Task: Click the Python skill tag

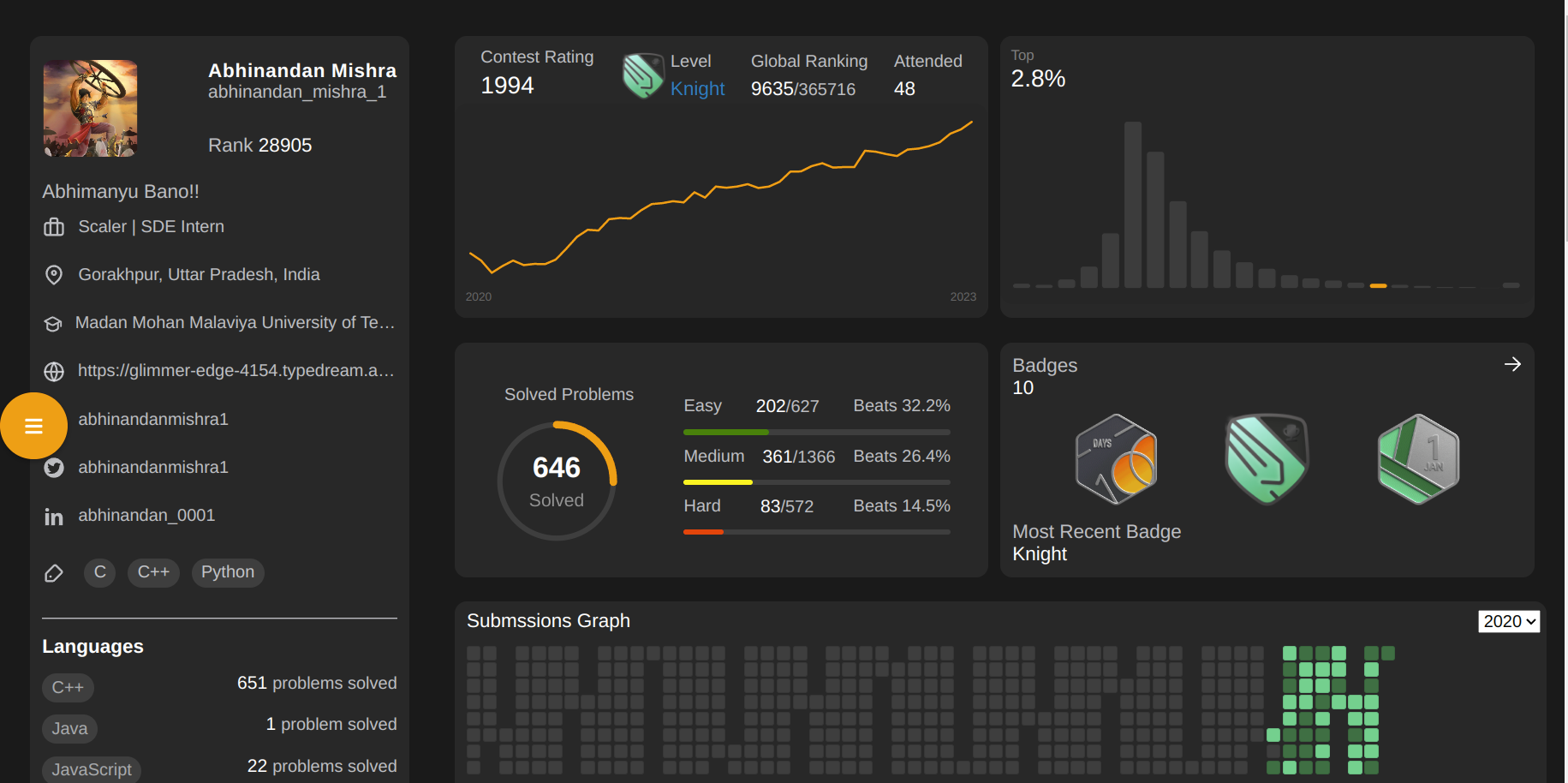Action: [228, 572]
